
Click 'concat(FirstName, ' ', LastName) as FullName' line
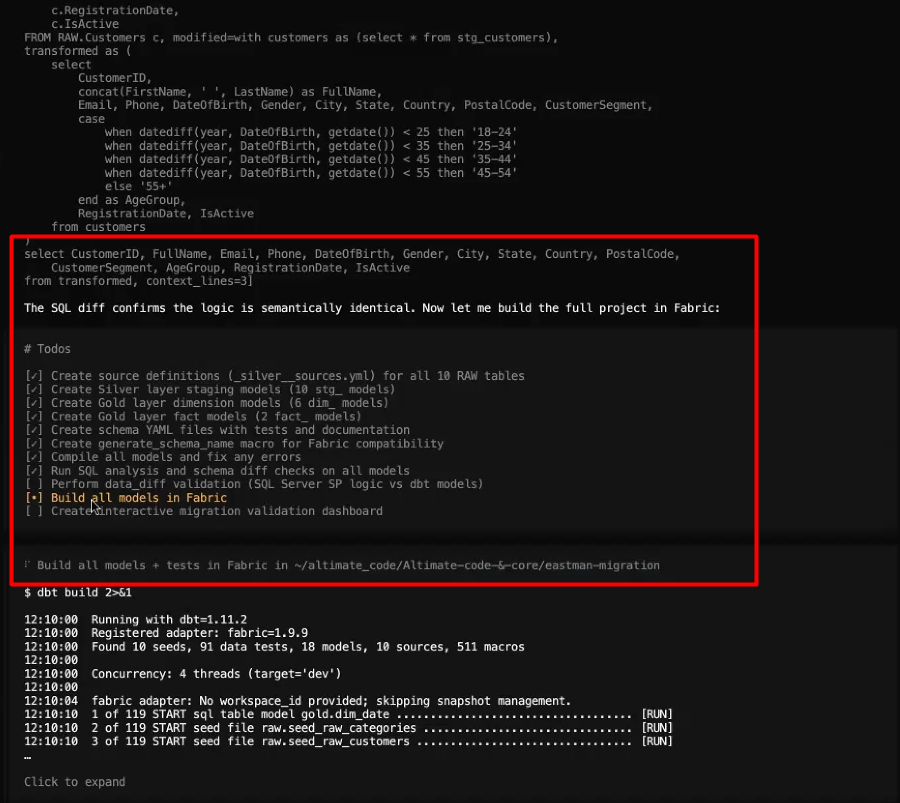[230, 92]
